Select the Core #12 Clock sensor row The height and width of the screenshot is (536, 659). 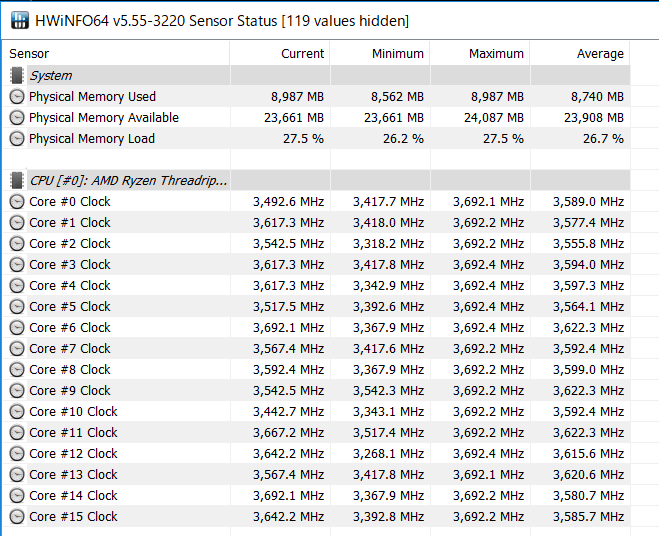click(x=316, y=454)
